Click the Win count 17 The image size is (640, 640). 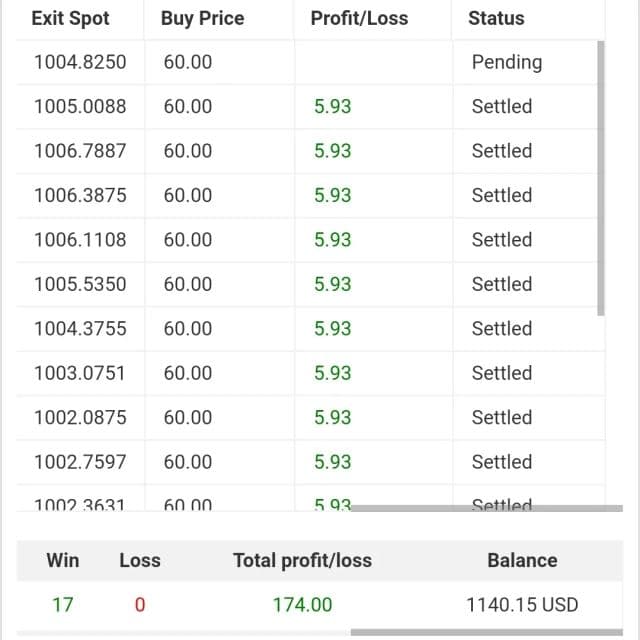click(x=63, y=605)
